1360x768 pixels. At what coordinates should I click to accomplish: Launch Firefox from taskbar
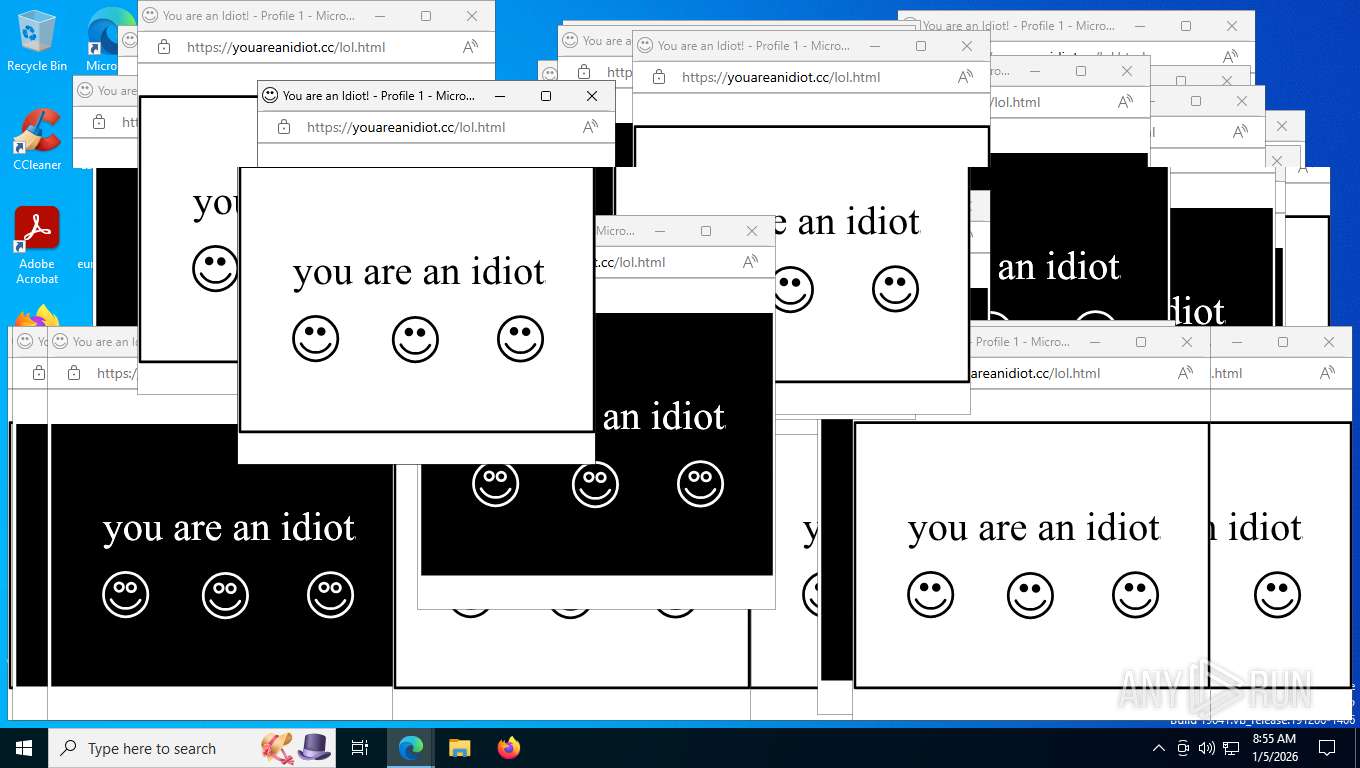(509, 748)
